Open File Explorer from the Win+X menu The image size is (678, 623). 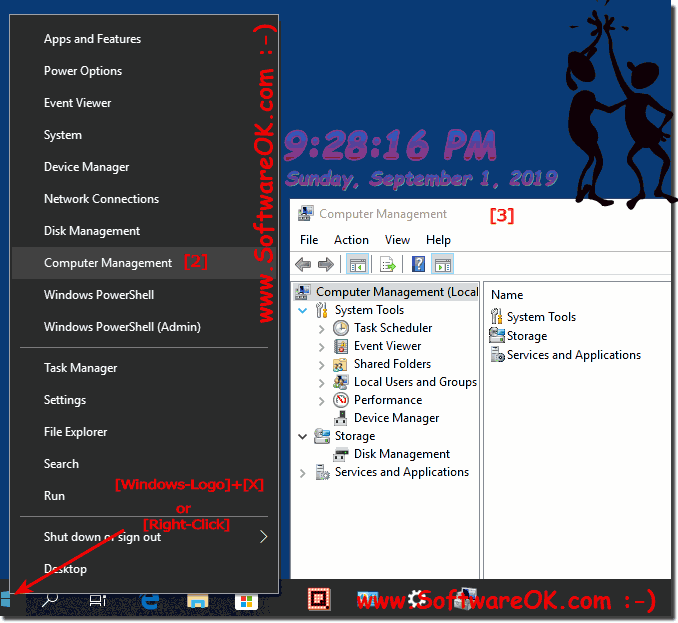pos(144,432)
